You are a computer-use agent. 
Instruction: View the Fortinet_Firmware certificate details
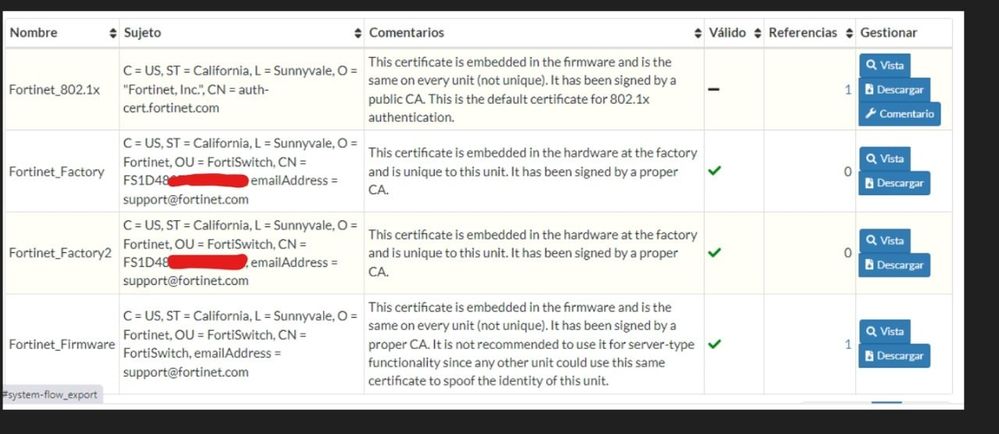[885, 331]
